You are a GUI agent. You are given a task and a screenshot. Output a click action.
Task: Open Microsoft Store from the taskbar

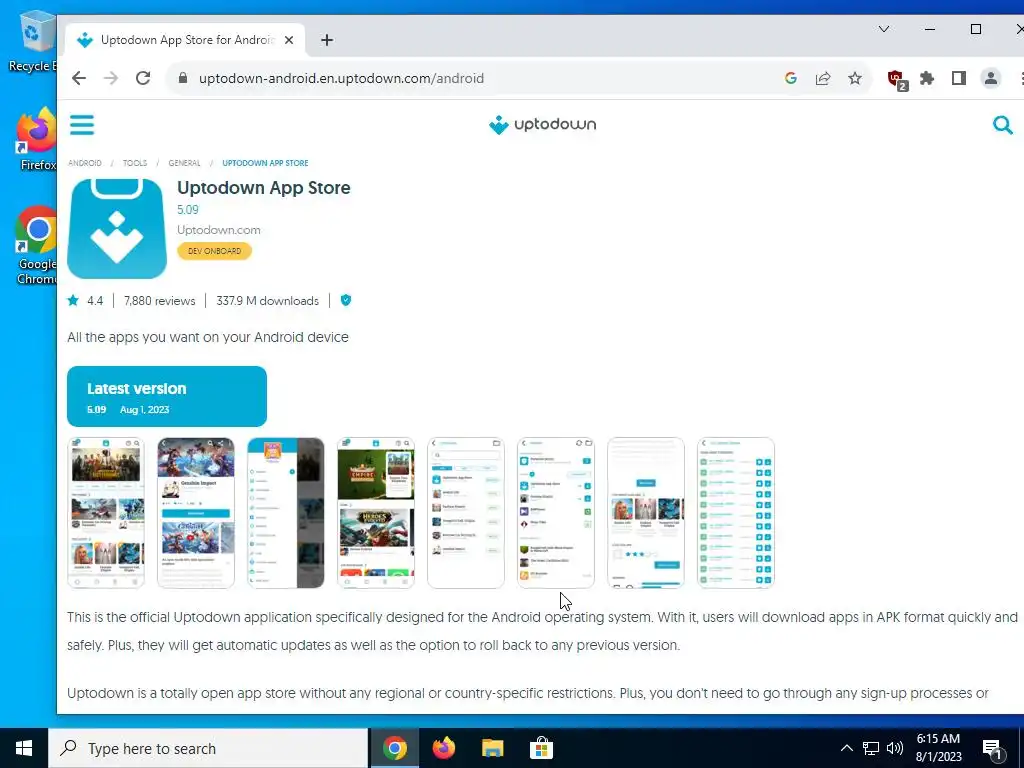541,748
